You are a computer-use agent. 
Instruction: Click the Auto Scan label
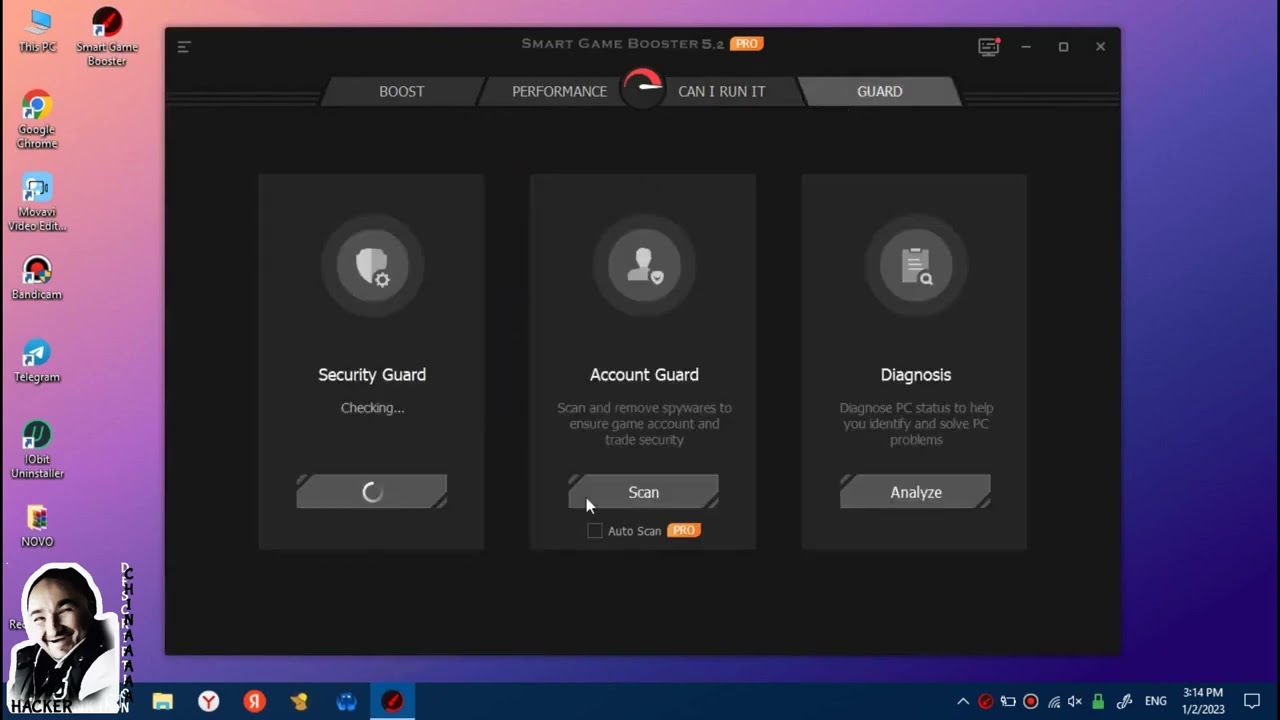pyautogui.click(x=634, y=531)
